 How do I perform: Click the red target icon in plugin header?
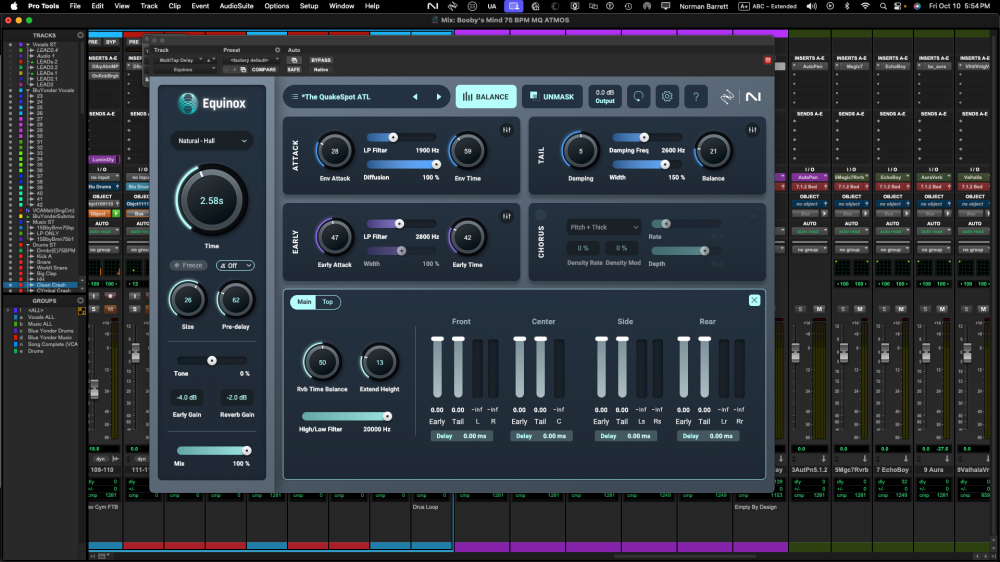tap(767, 60)
